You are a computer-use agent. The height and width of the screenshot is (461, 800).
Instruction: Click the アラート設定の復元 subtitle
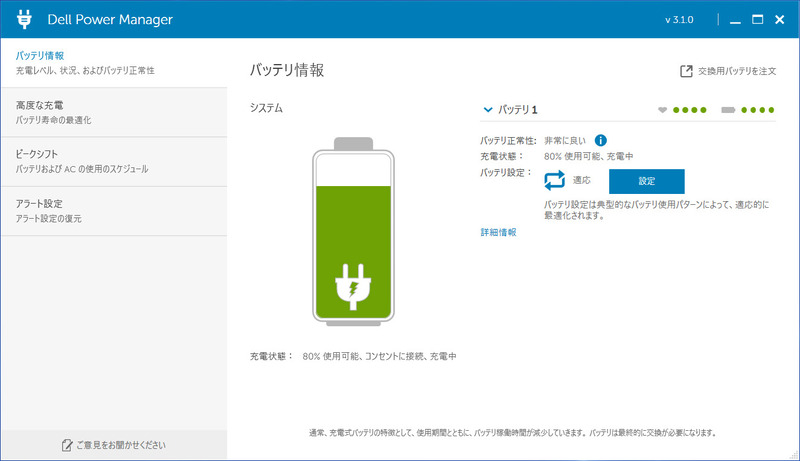pos(48,219)
